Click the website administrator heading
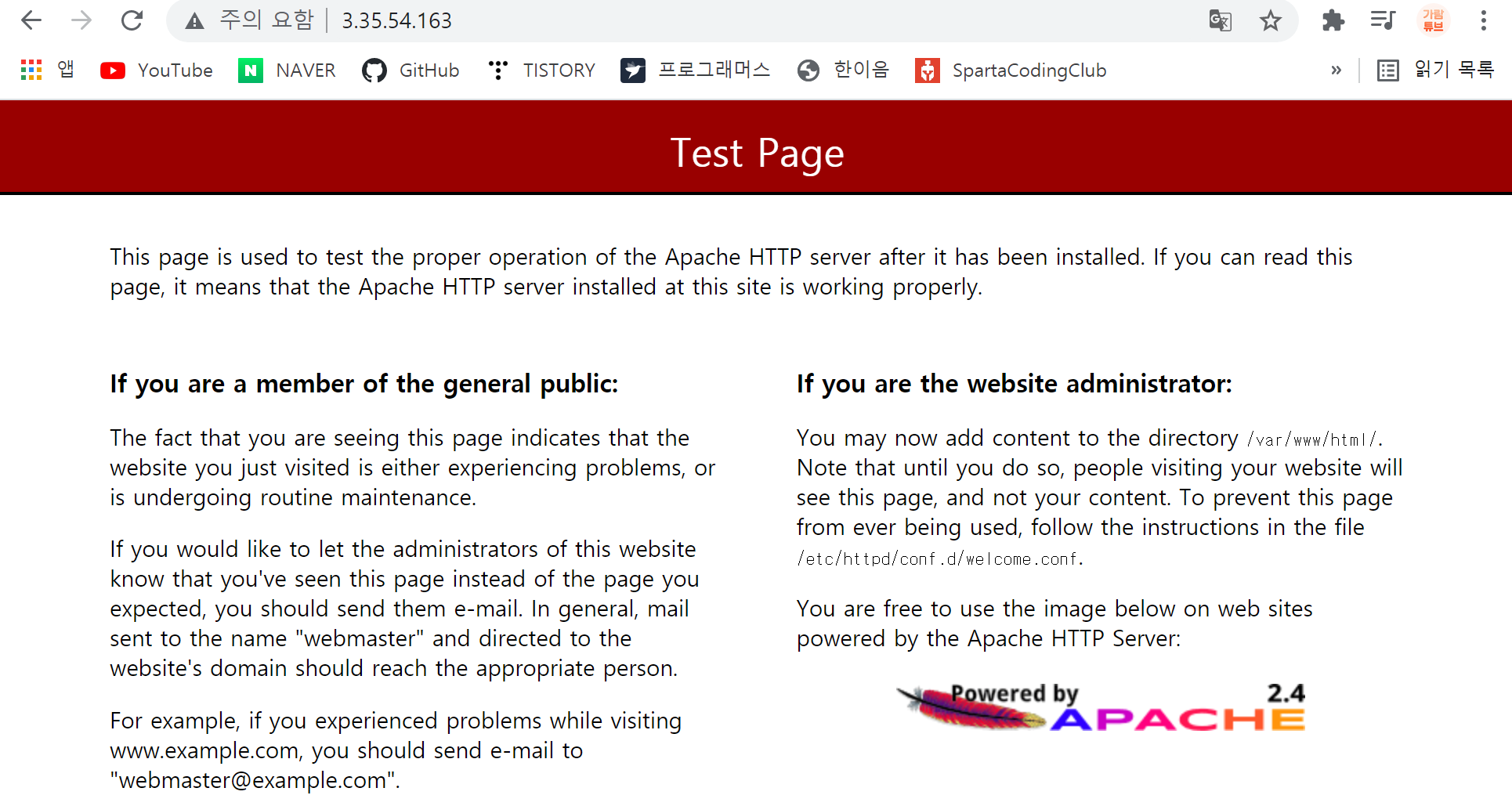 tap(1015, 384)
